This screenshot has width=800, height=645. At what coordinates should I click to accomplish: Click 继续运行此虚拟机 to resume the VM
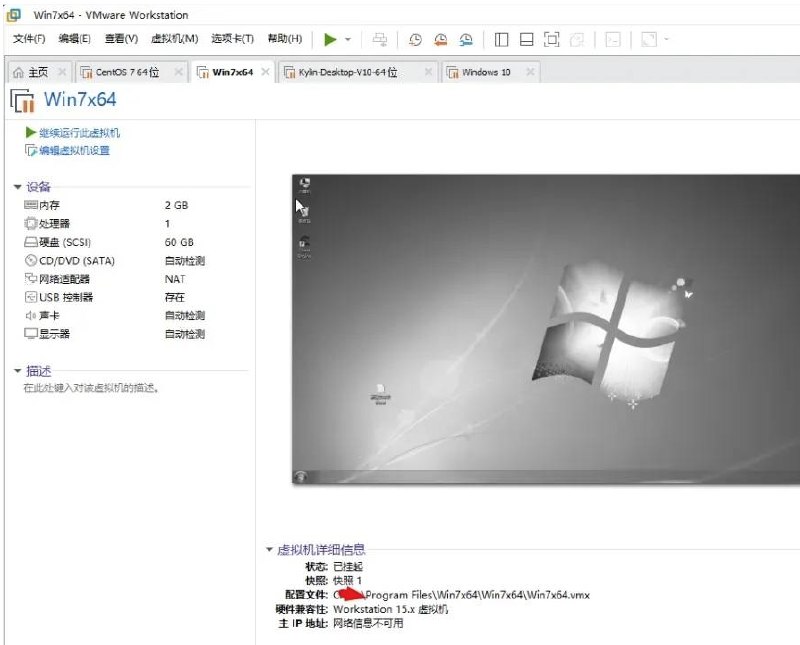click(x=72, y=132)
